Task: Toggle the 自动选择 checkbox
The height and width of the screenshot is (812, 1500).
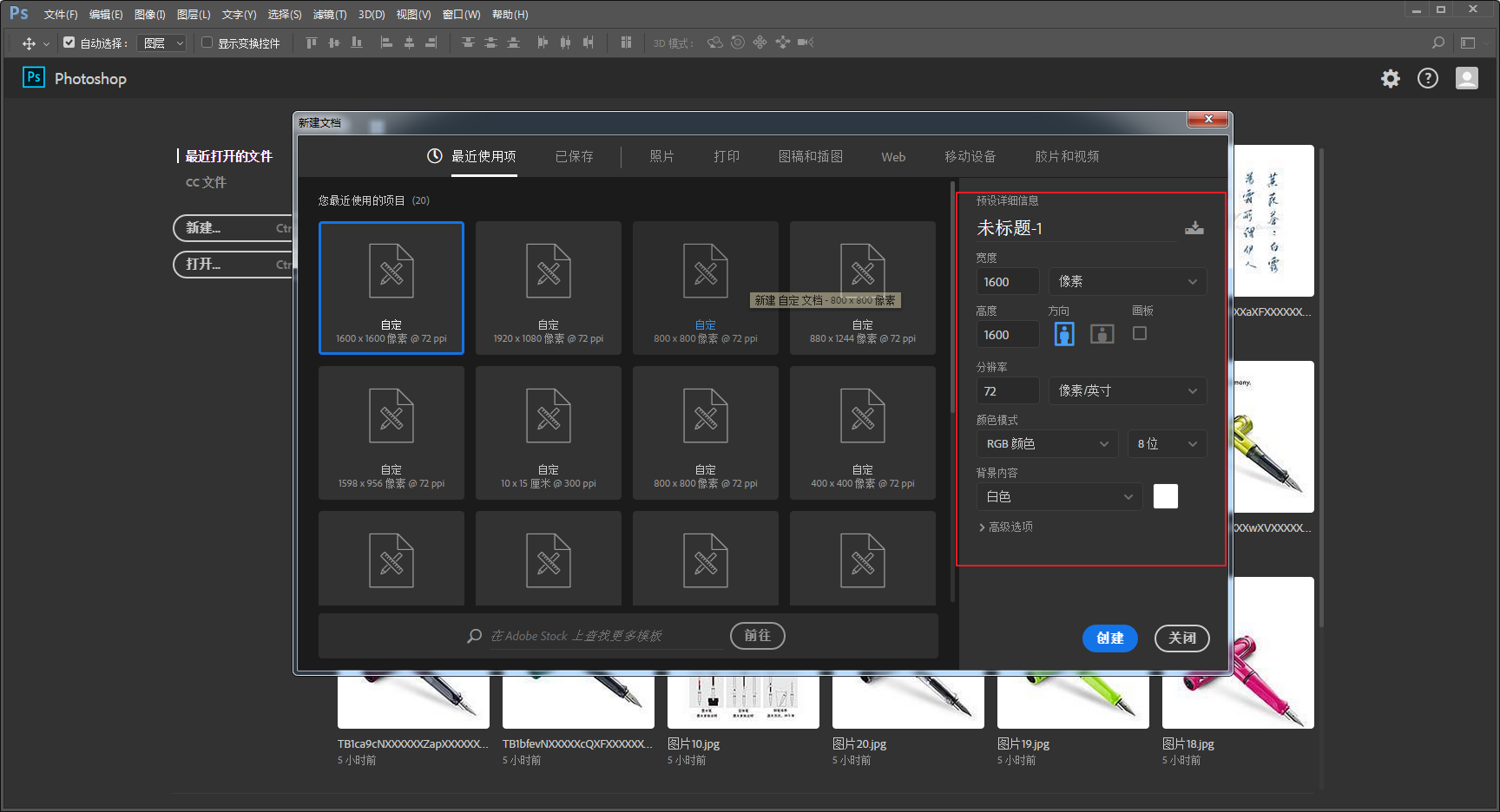Action: pos(69,43)
